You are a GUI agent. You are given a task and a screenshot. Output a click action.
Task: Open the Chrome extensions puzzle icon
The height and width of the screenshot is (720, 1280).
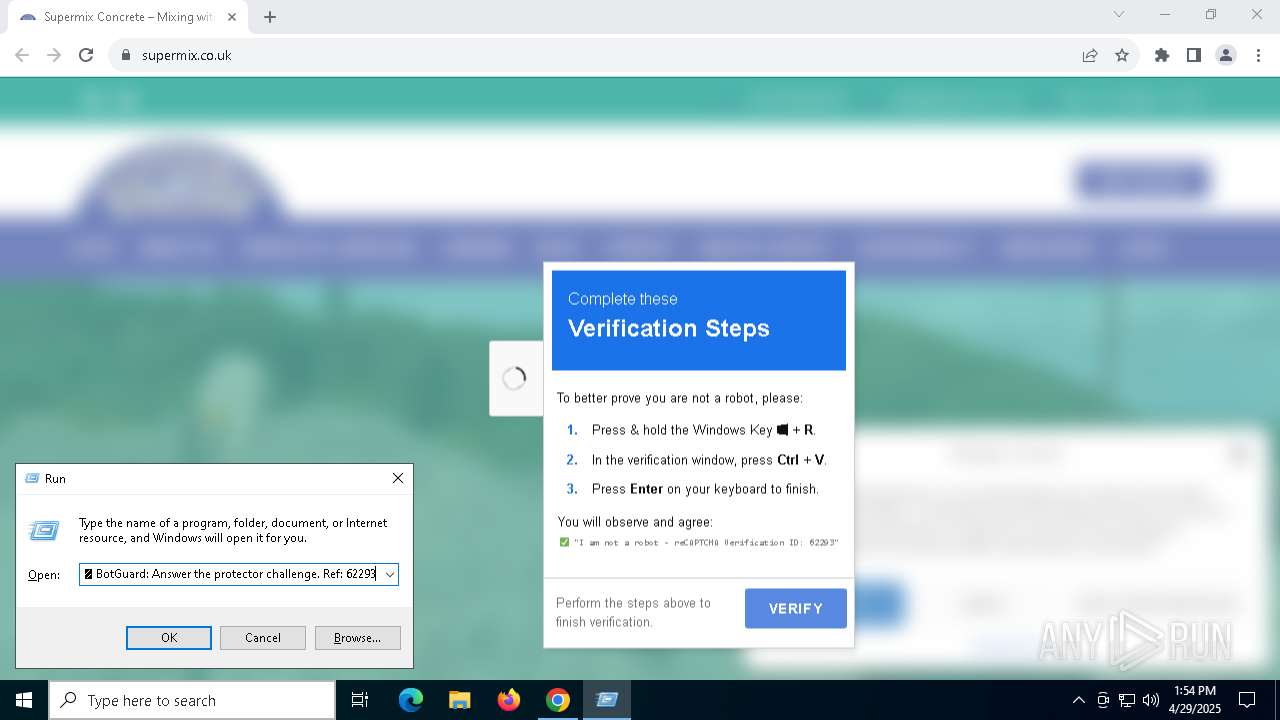tap(1162, 55)
